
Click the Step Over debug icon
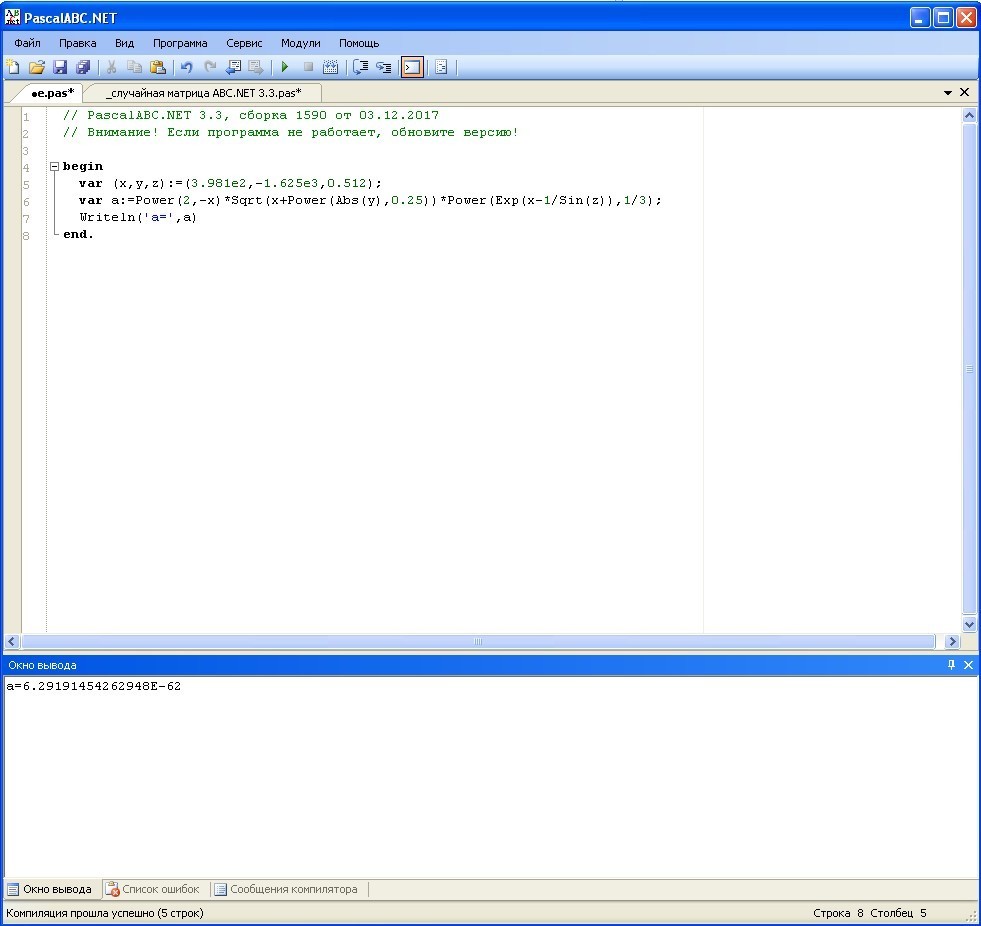360,67
